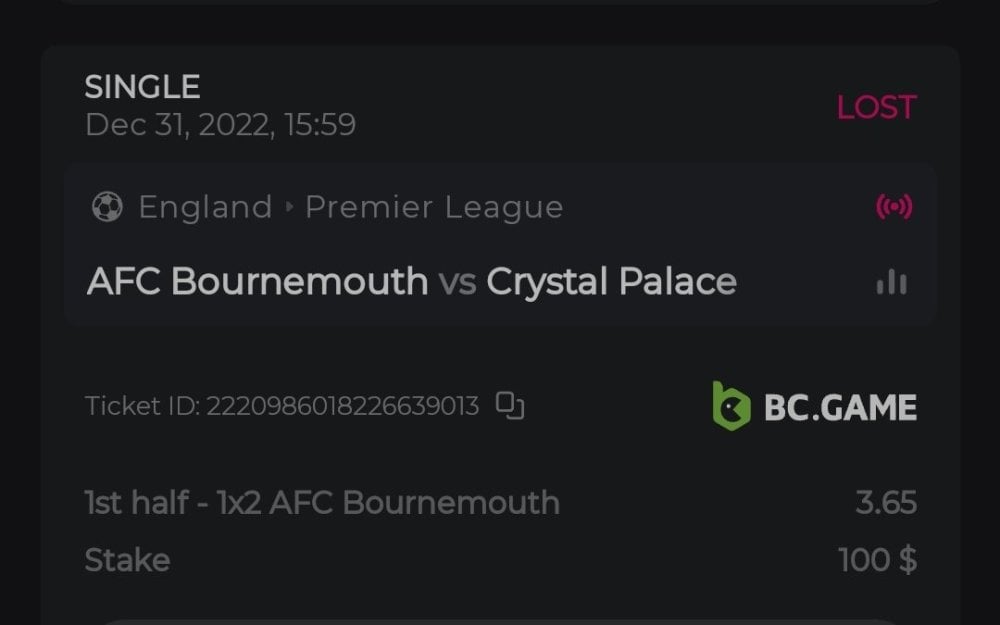This screenshot has width=1000, height=625.
Task: Click the soccer ball sport icon
Action: coord(106,207)
